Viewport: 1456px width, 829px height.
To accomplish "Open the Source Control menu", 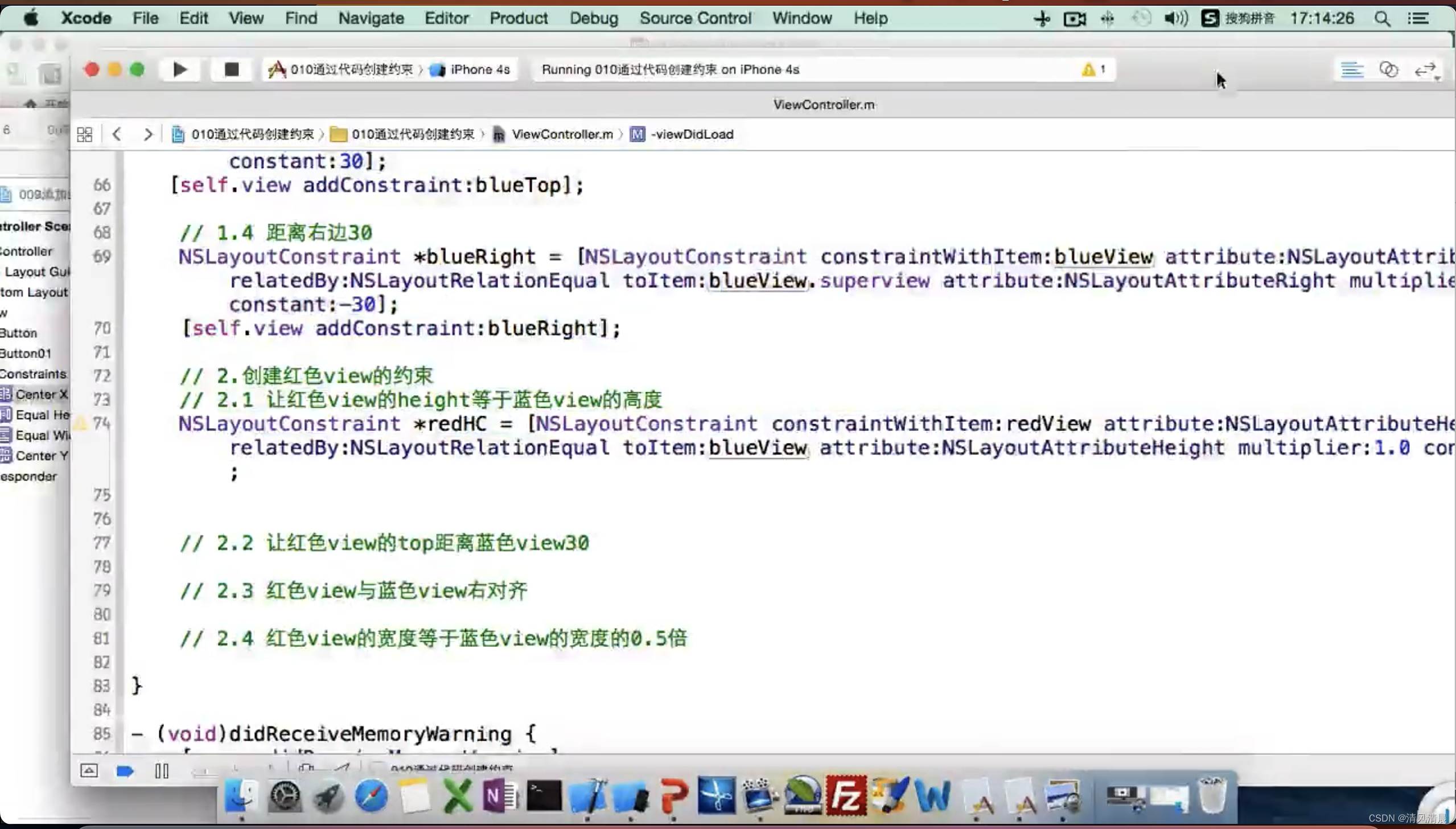I will [x=695, y=18].
